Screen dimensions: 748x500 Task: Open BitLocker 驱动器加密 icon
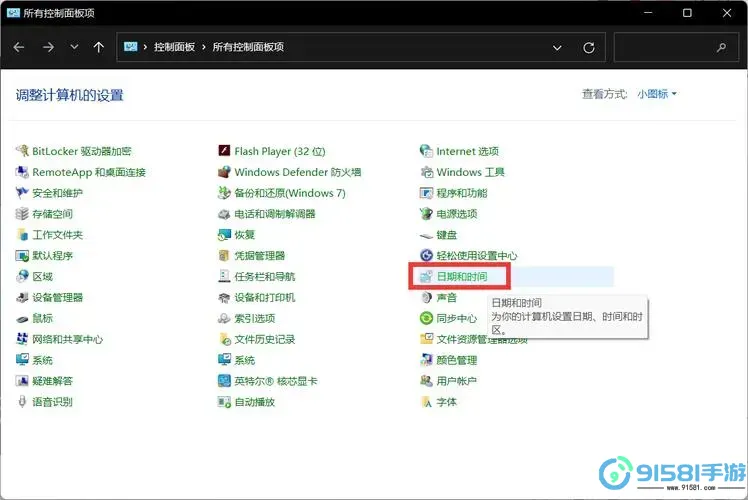(x=23, y=151)
